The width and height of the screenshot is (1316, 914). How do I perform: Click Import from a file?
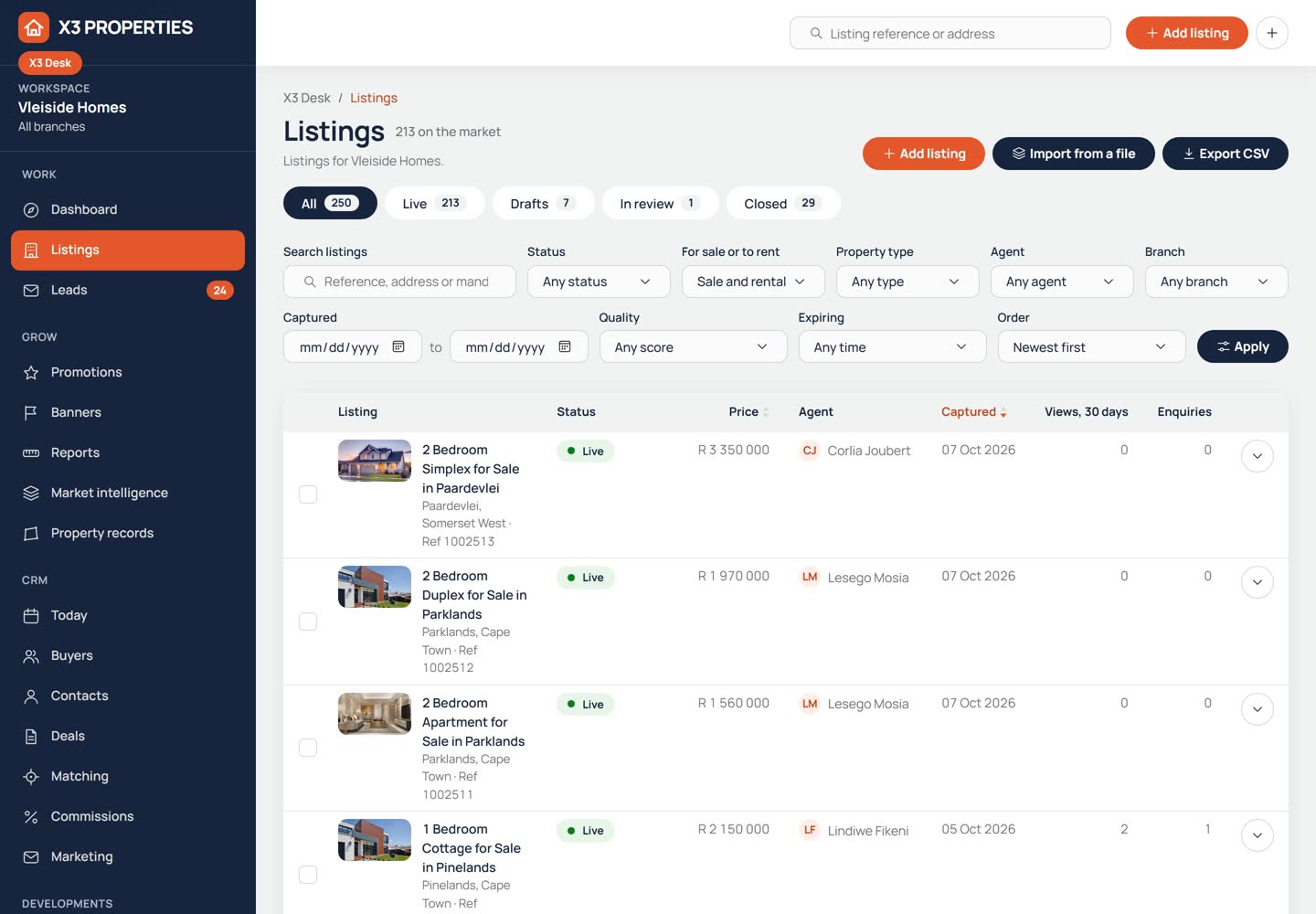click(x=1074, y=154)
